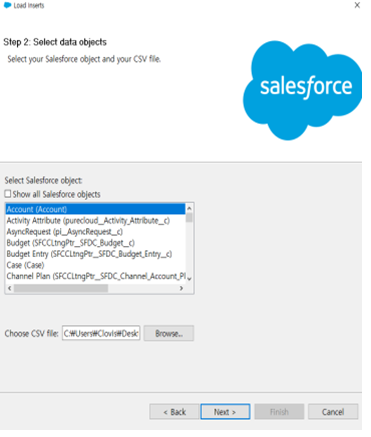Click the Data Loader title bar icon
Screen dimensions: 371x437
[x=7, y=5]
